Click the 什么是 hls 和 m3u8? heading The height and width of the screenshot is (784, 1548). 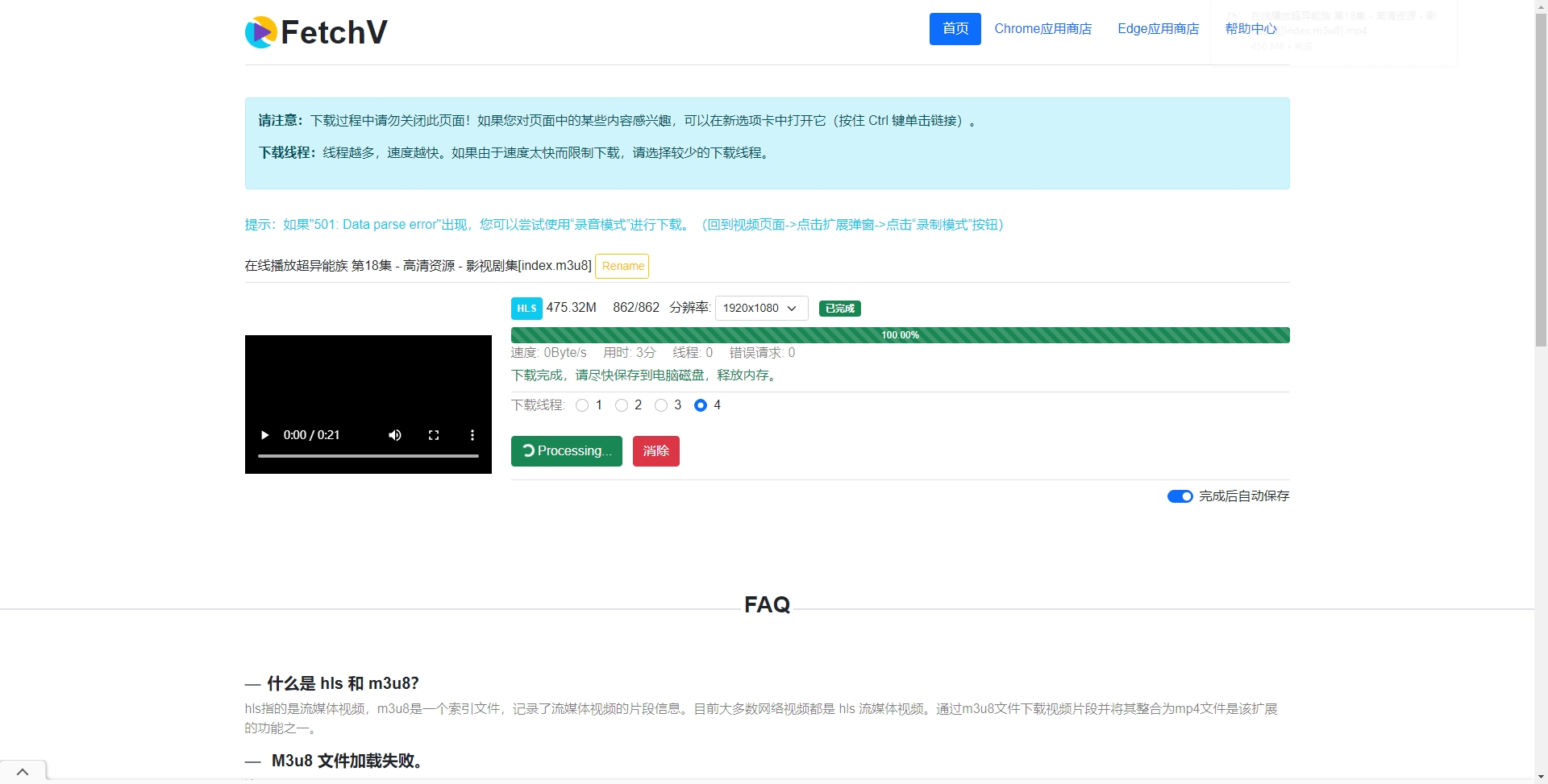tap(343, 683)
